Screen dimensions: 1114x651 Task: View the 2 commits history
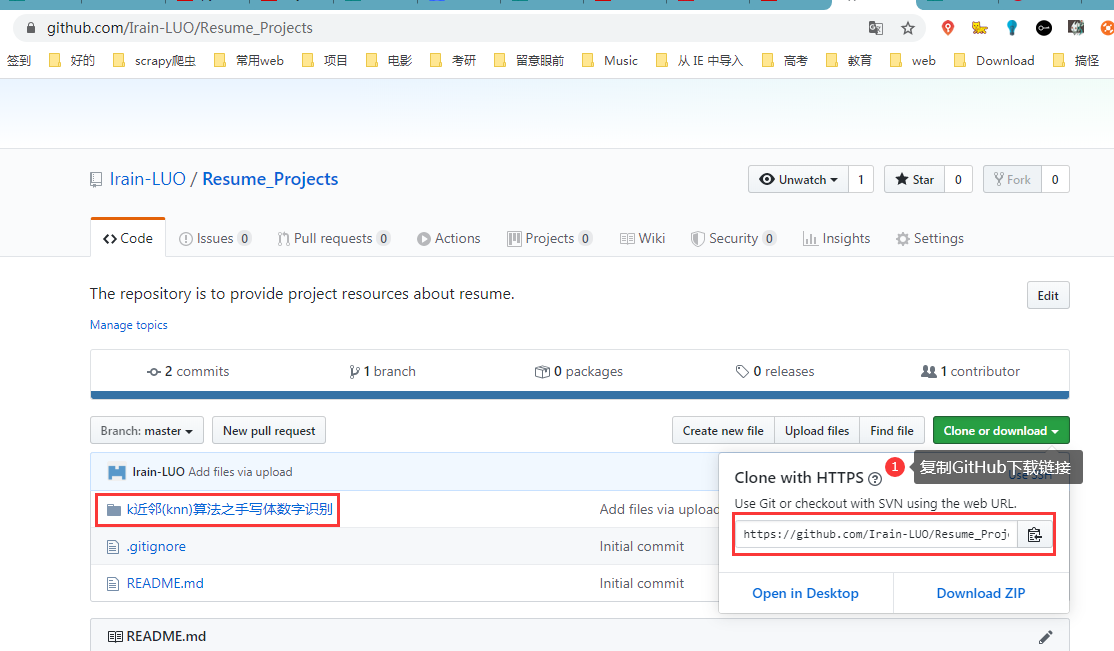point(188,371)
